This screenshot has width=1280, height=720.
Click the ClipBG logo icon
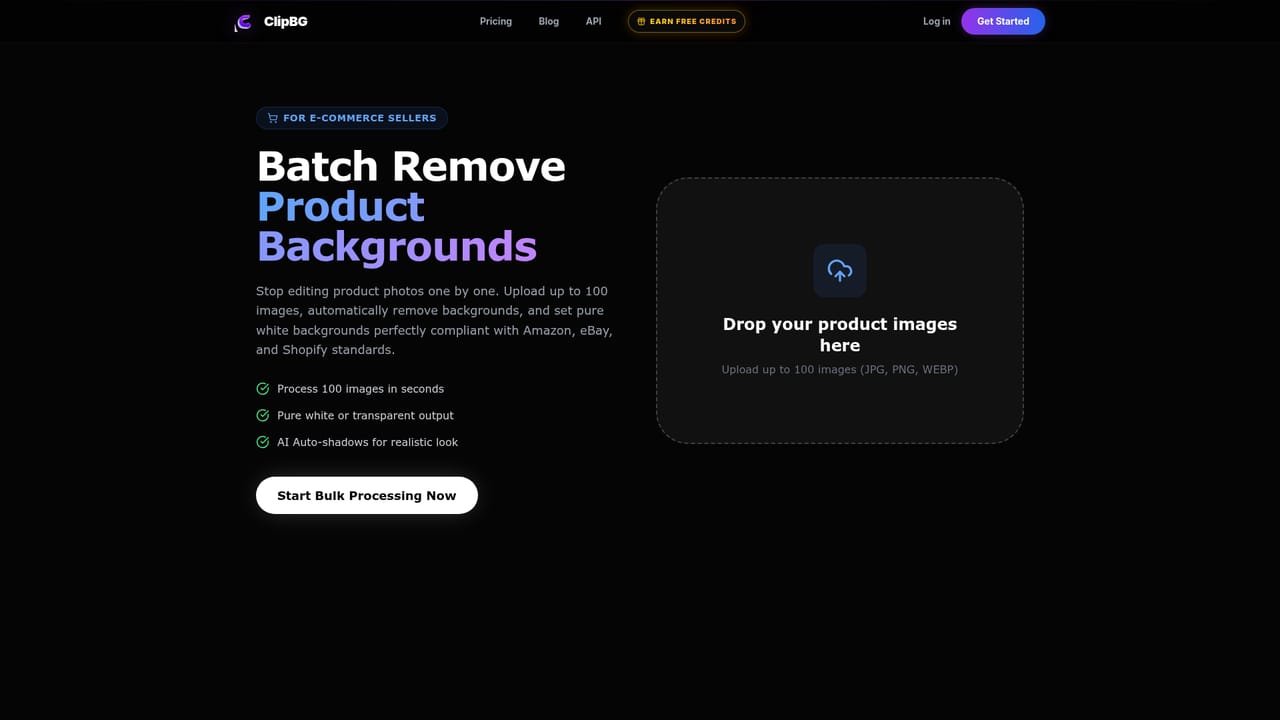pos(243,22)
